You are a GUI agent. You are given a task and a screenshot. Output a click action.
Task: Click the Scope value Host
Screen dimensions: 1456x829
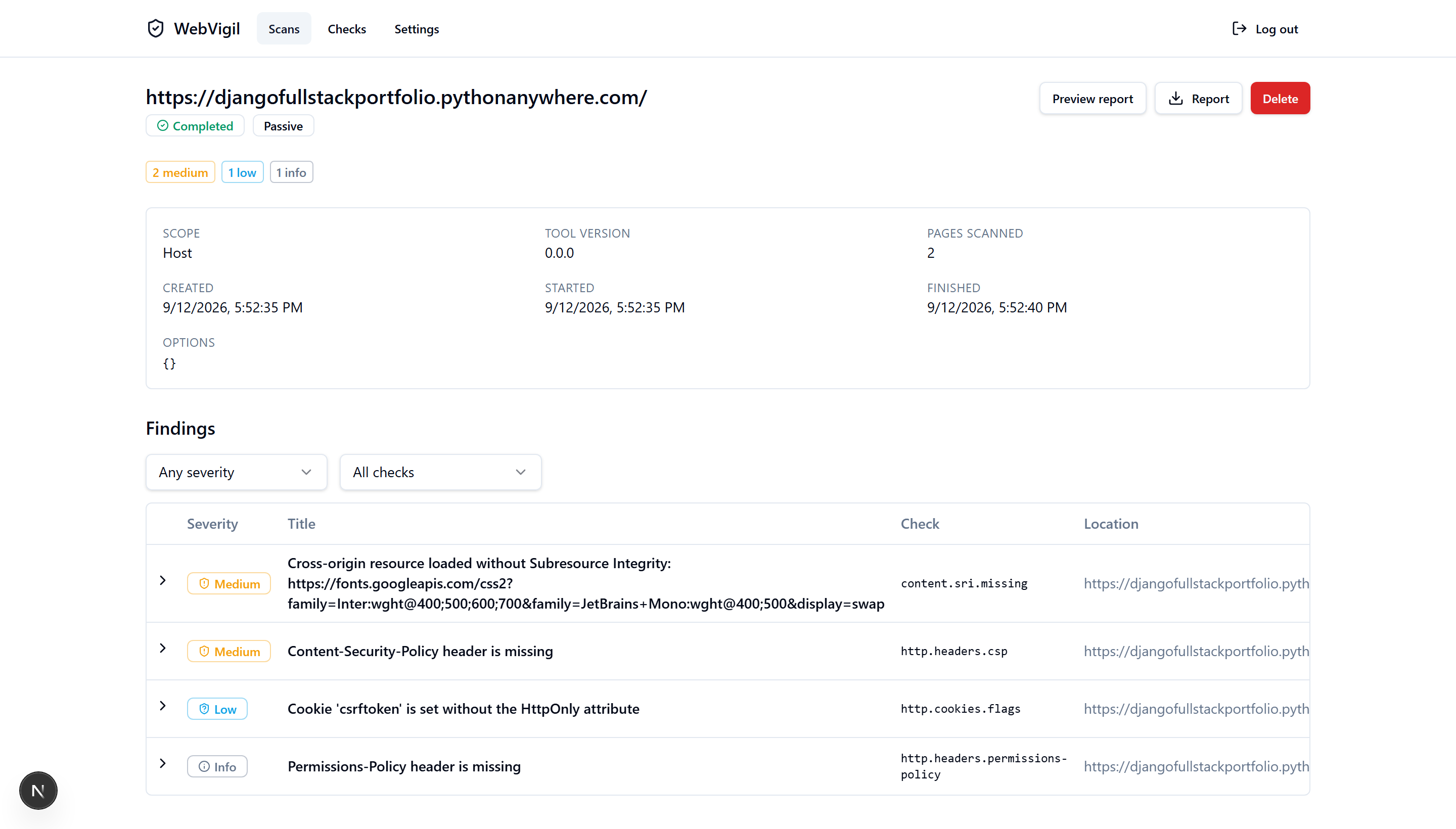tap(177, 253)
